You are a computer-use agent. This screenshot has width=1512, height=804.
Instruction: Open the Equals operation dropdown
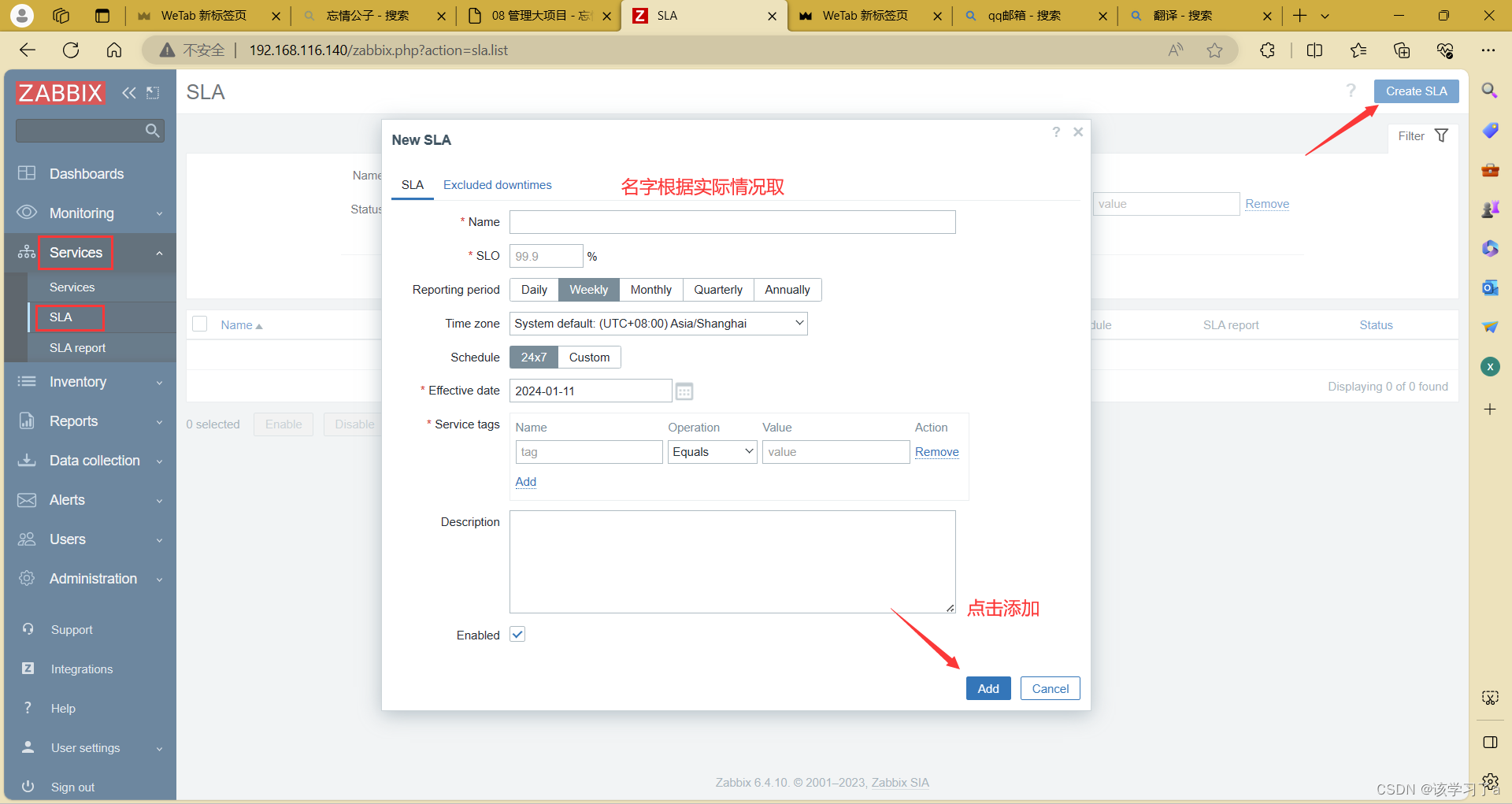713,452
